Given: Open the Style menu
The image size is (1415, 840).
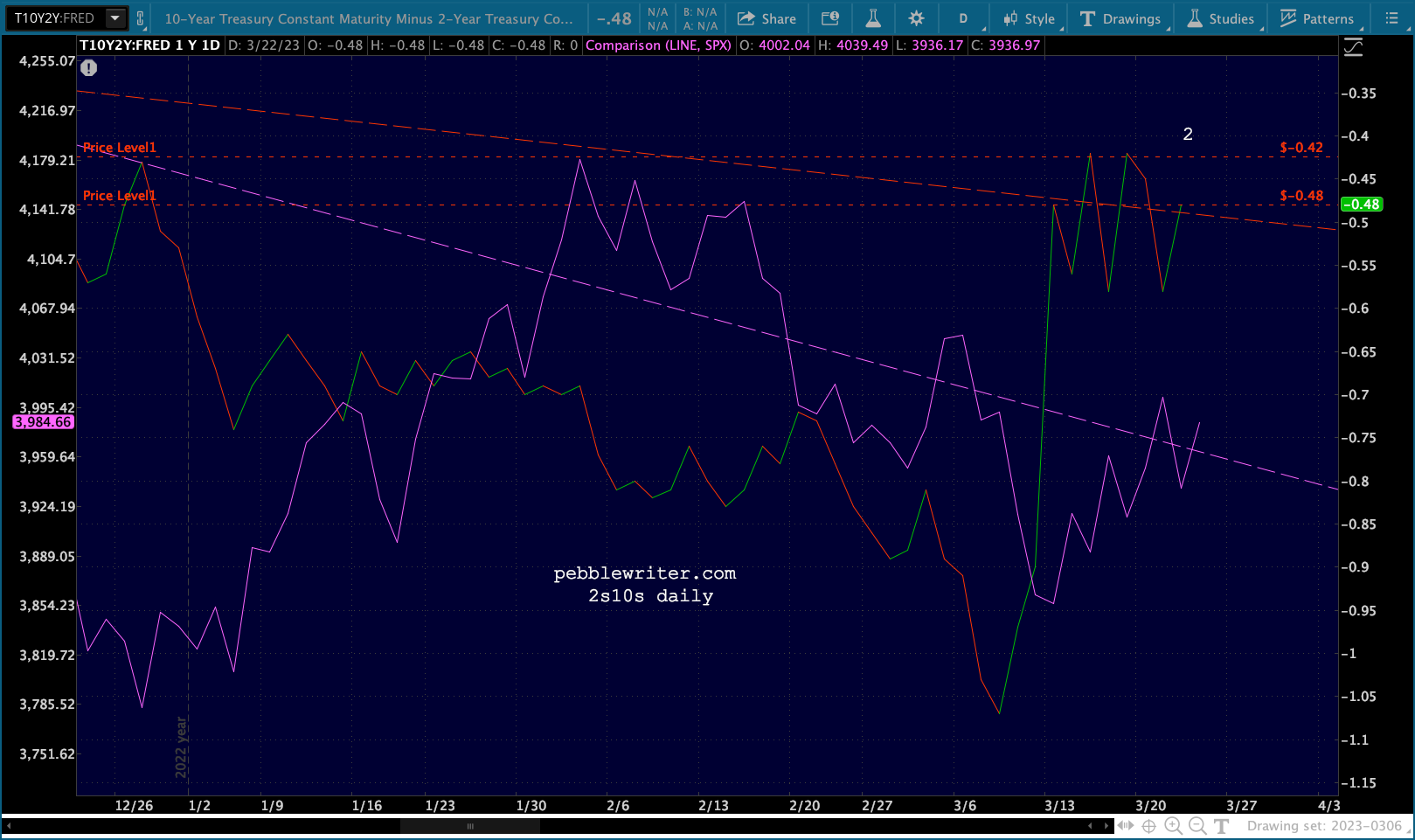Looking at the screenshot, I should [x=1030, y=18].
